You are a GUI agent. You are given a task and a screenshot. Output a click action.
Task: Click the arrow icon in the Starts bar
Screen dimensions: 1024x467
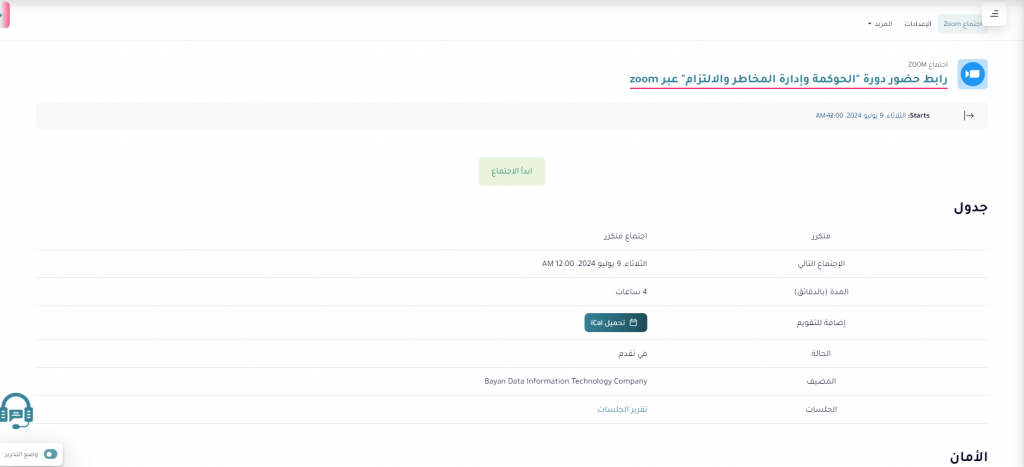(x=968, y=116)
